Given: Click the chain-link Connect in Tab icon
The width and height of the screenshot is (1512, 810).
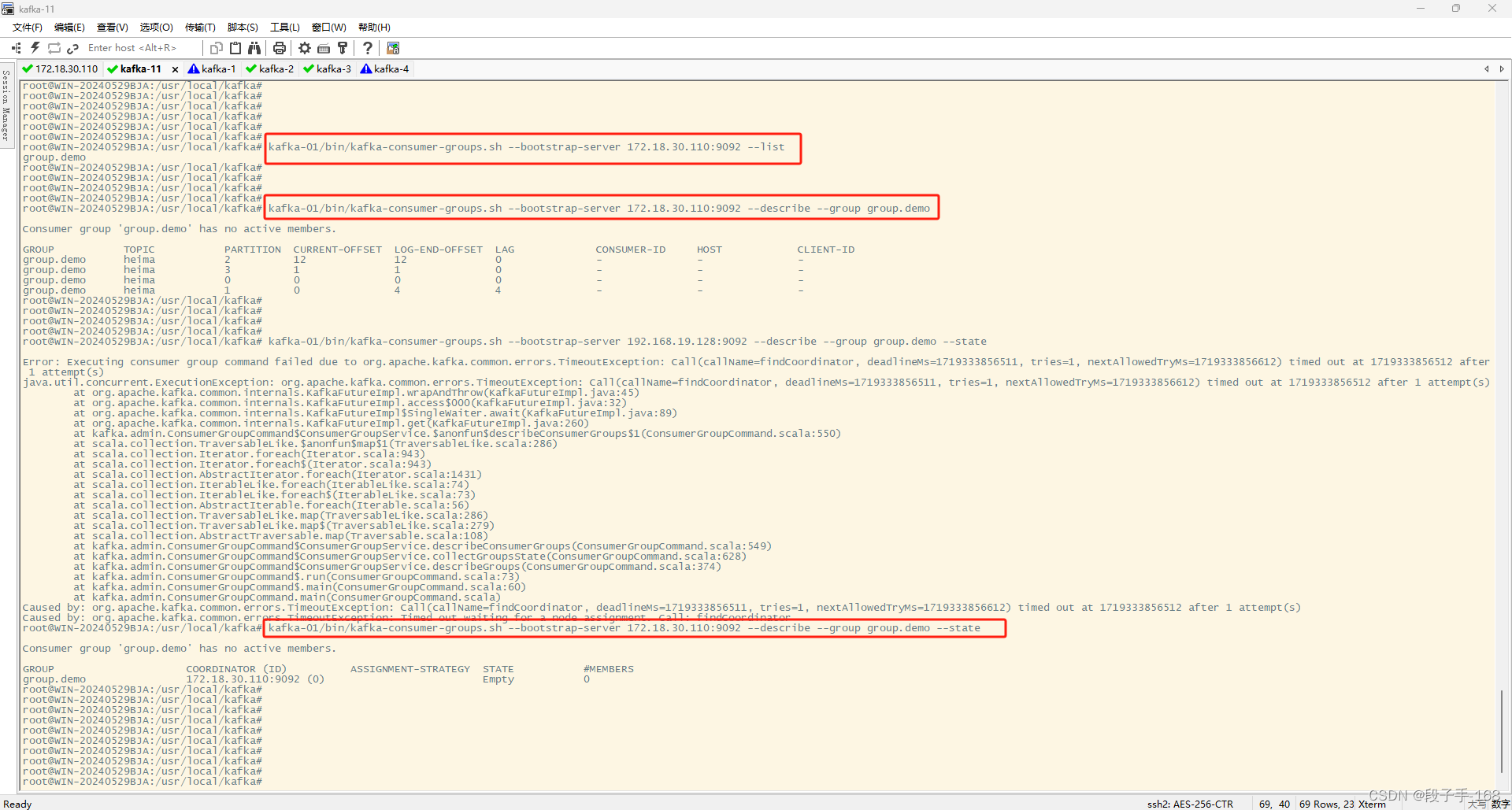Looking at the screenshot, I should pyautogui.click(x=72, y=48).
